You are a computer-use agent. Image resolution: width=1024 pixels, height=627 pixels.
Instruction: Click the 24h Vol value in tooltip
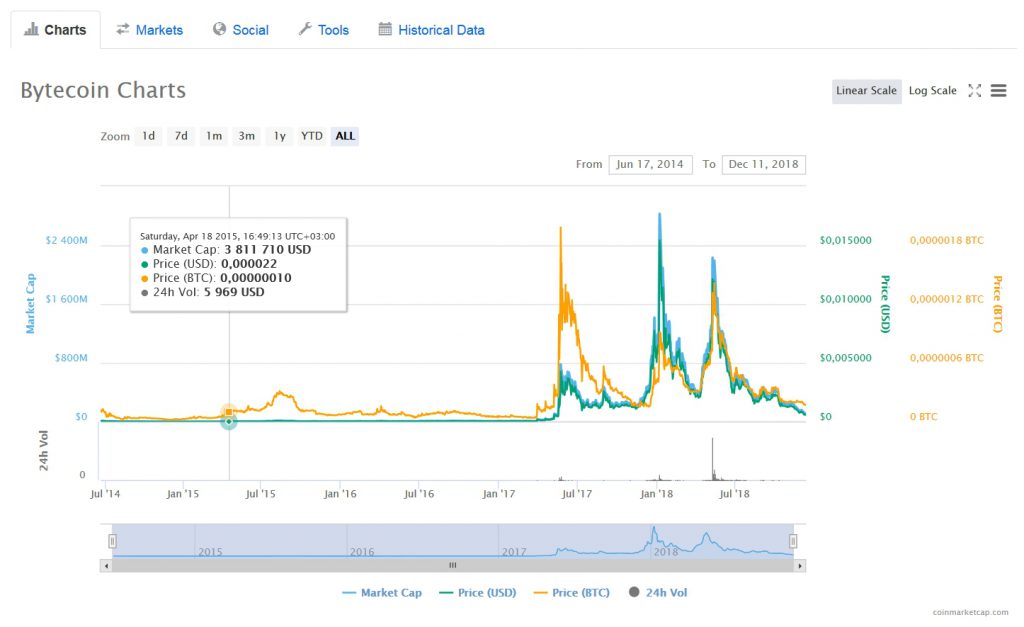[x=234, y=292]
